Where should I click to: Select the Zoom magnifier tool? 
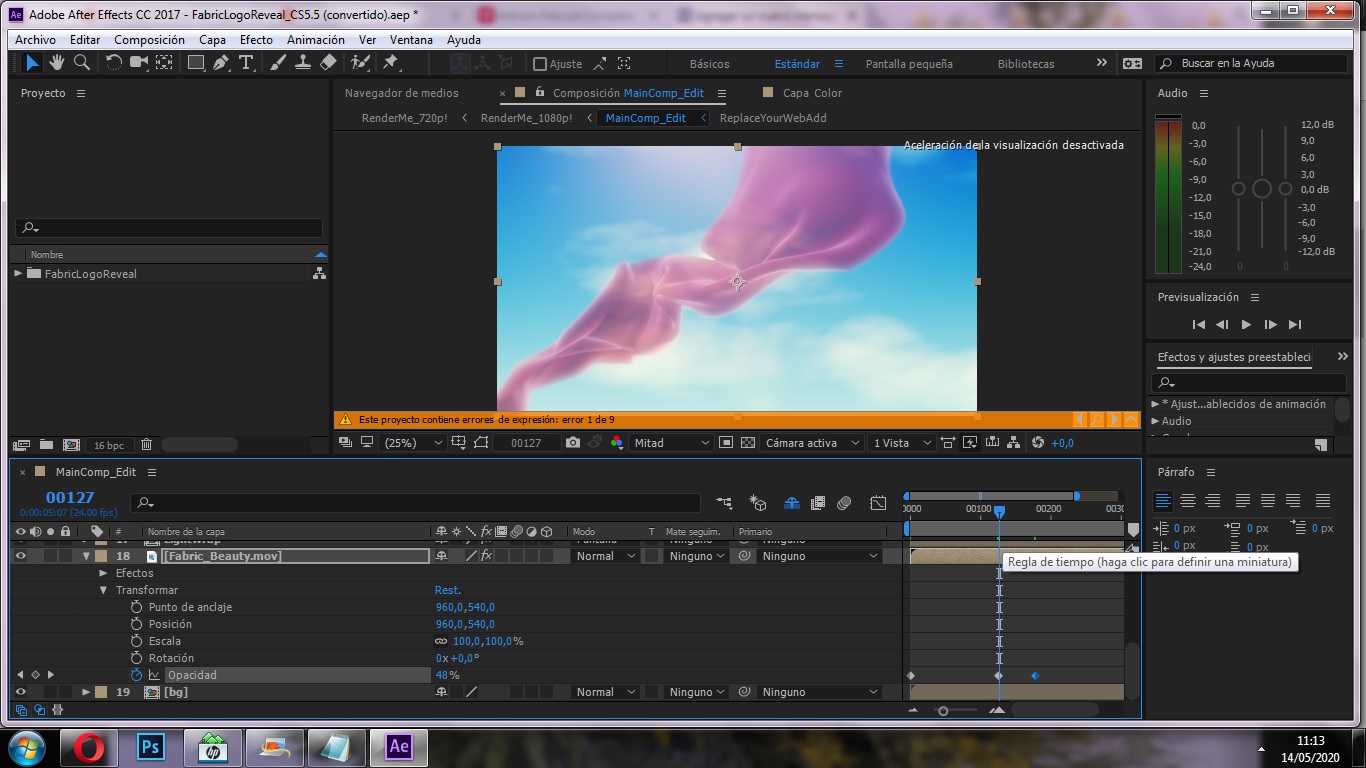pyautogui.click(x=82, y=62)
